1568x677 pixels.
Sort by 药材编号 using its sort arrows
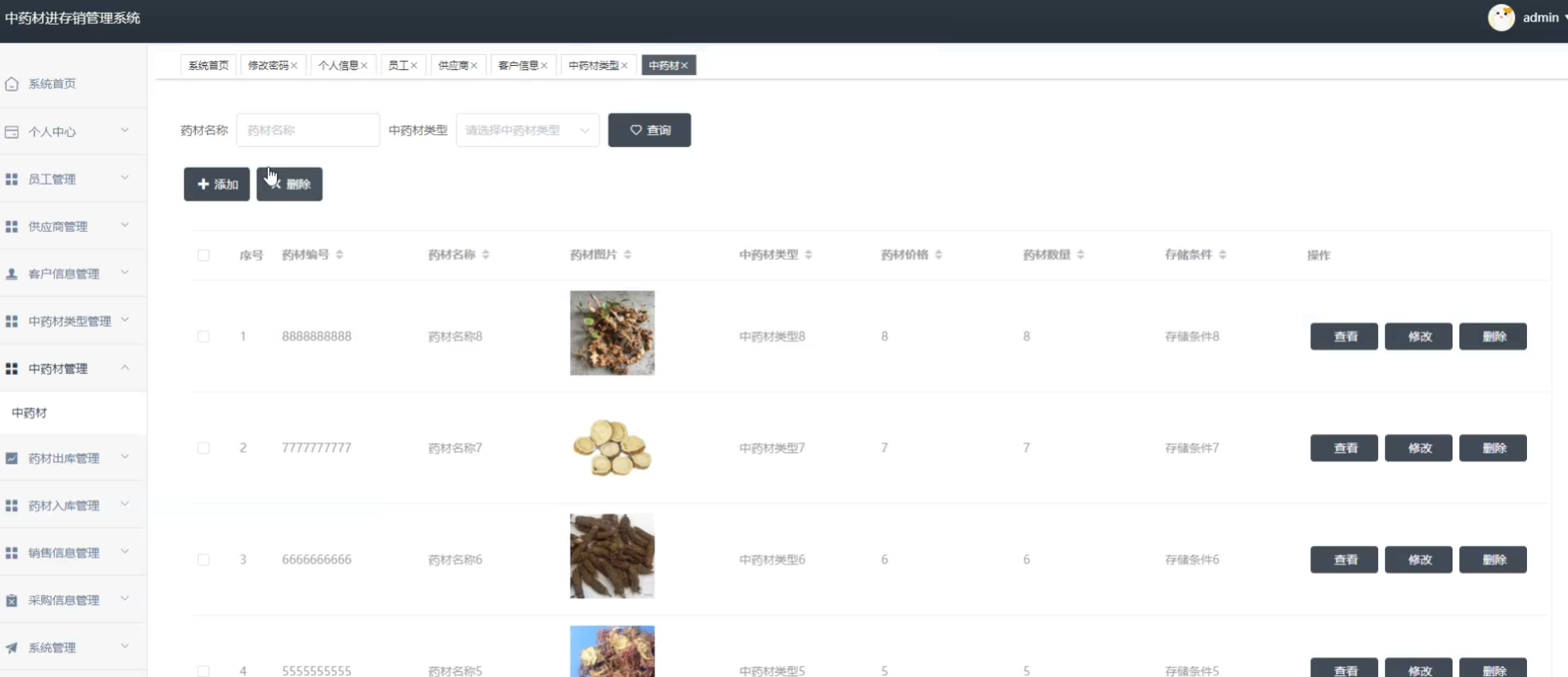340,255
